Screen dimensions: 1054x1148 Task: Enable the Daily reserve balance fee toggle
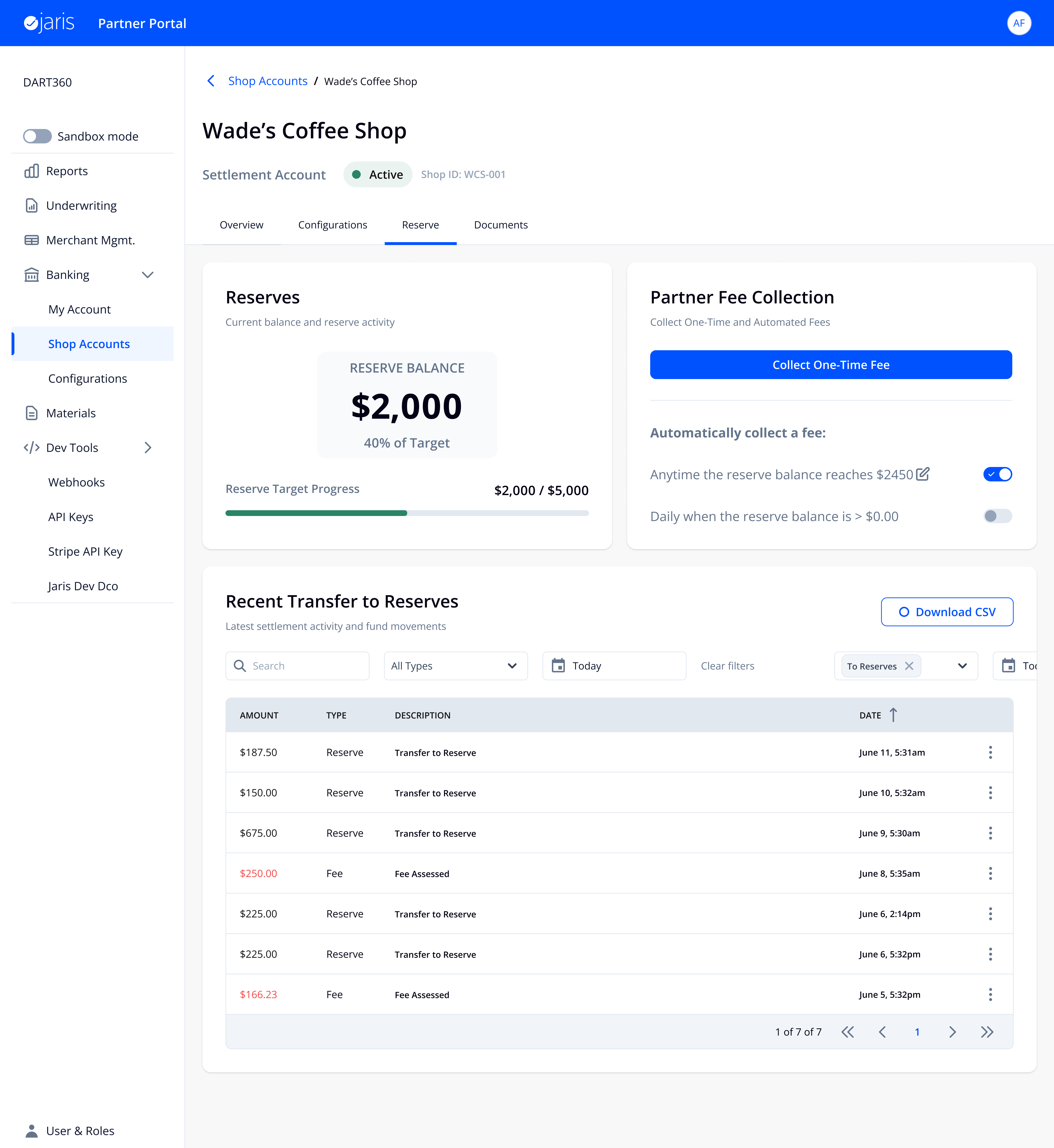click(997, 516)
